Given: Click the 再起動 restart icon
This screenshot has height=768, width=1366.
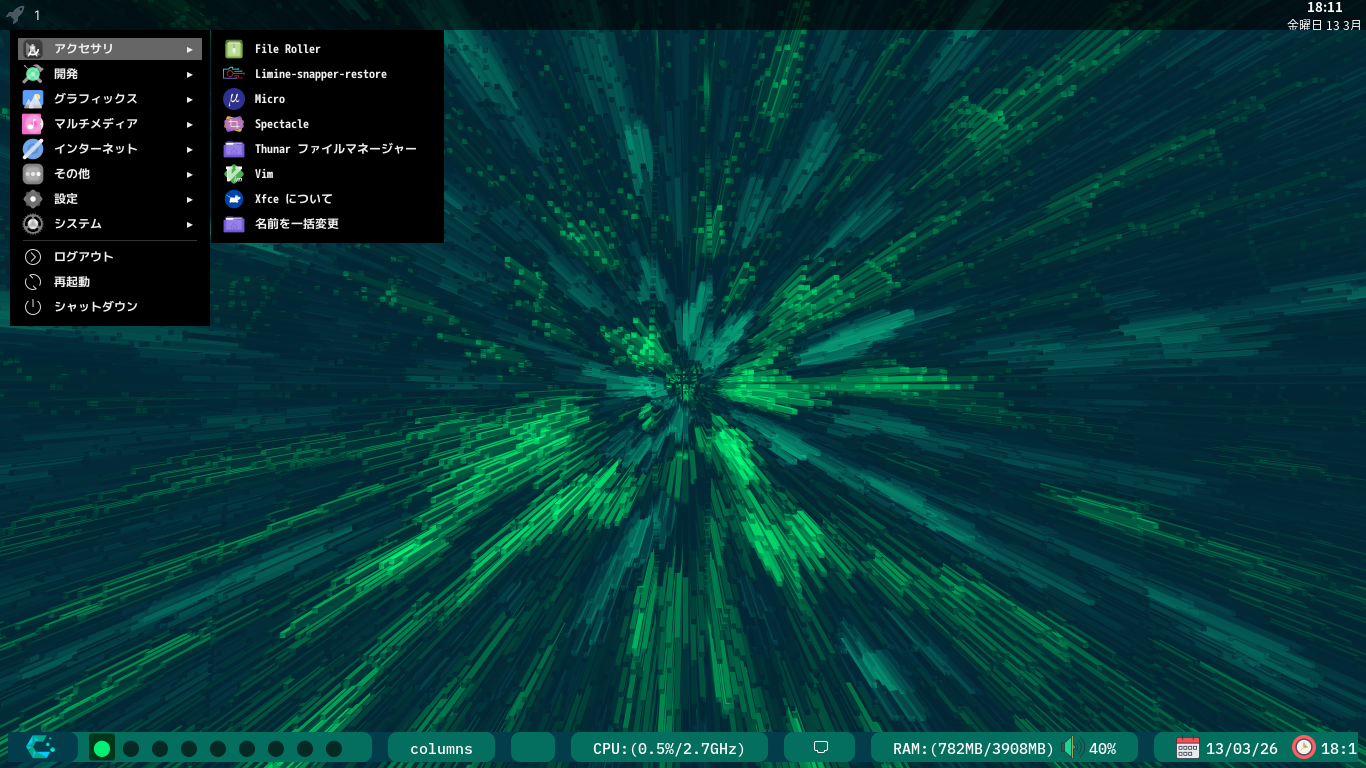Looking at the screenshot, I should click(33, 282).
